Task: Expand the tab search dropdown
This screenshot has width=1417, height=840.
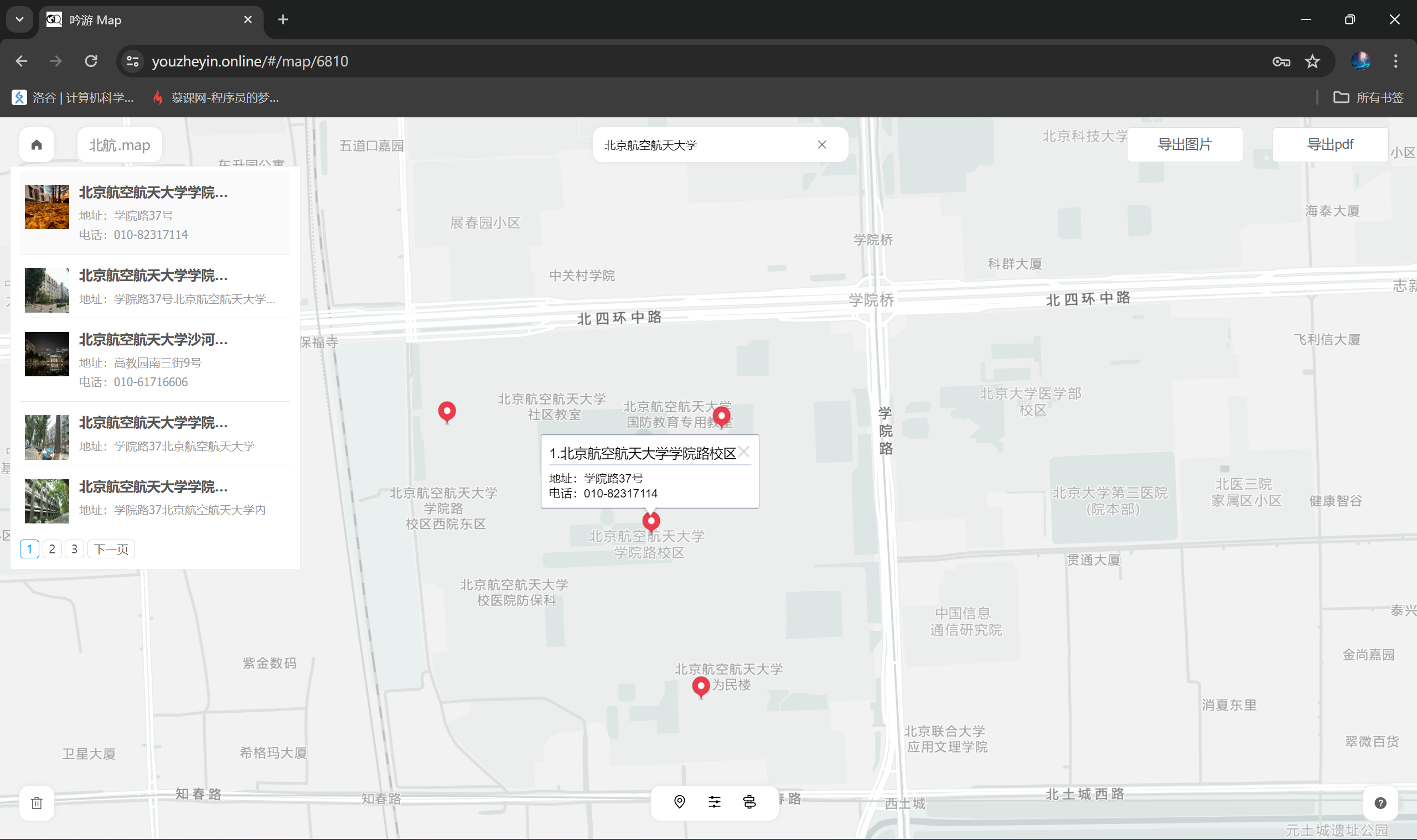Action: click(x=20, y=20)
